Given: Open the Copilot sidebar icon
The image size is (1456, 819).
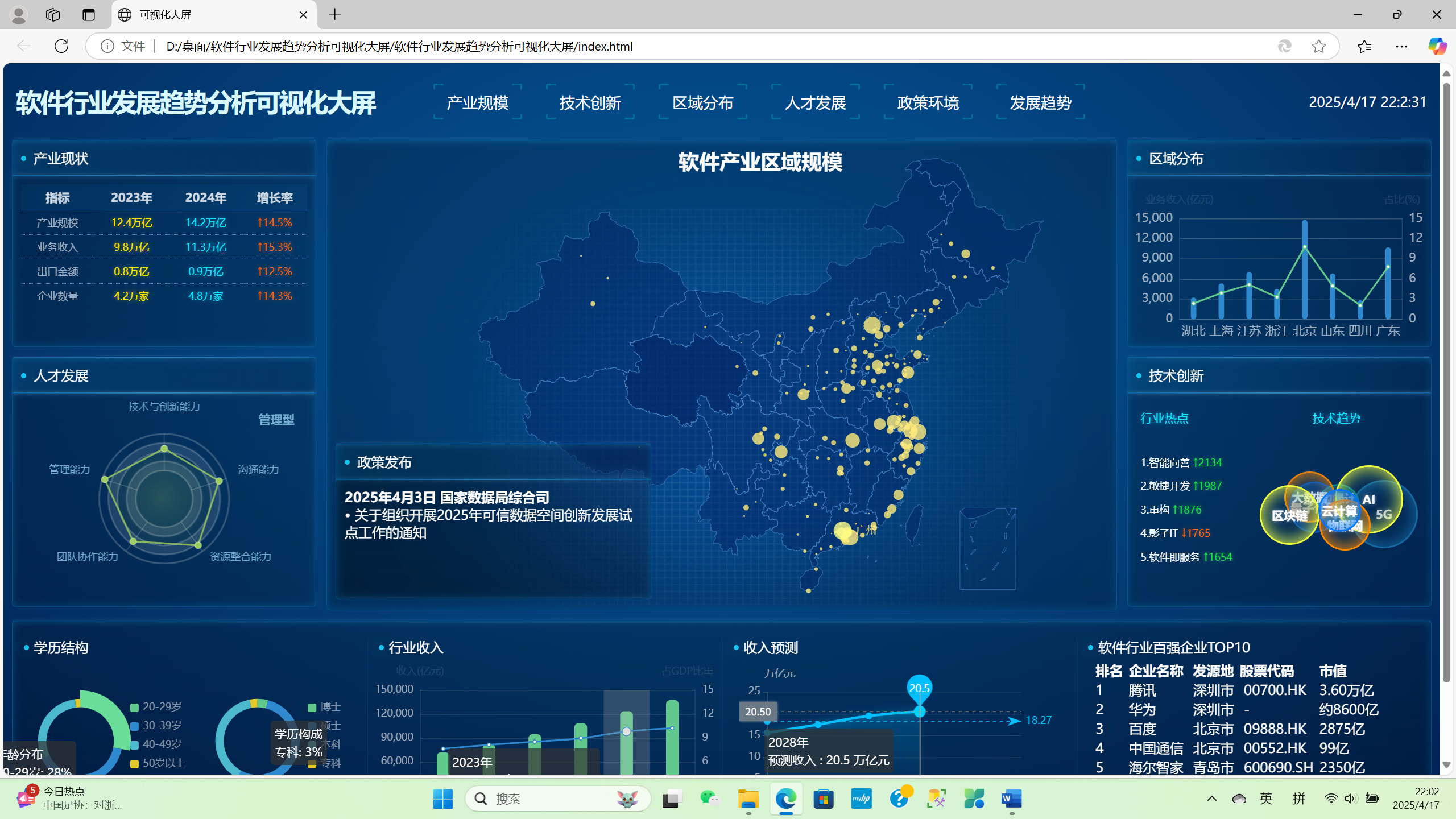Looking at the screenshot, I should 1437,46.
